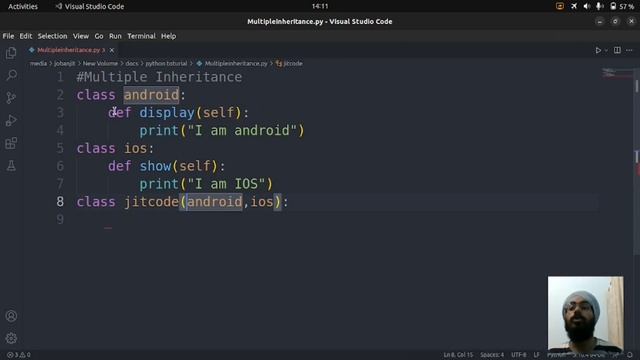Screen dimensions: 640x360
Task: Click the screen recording indicator icon
Action: 560,6
